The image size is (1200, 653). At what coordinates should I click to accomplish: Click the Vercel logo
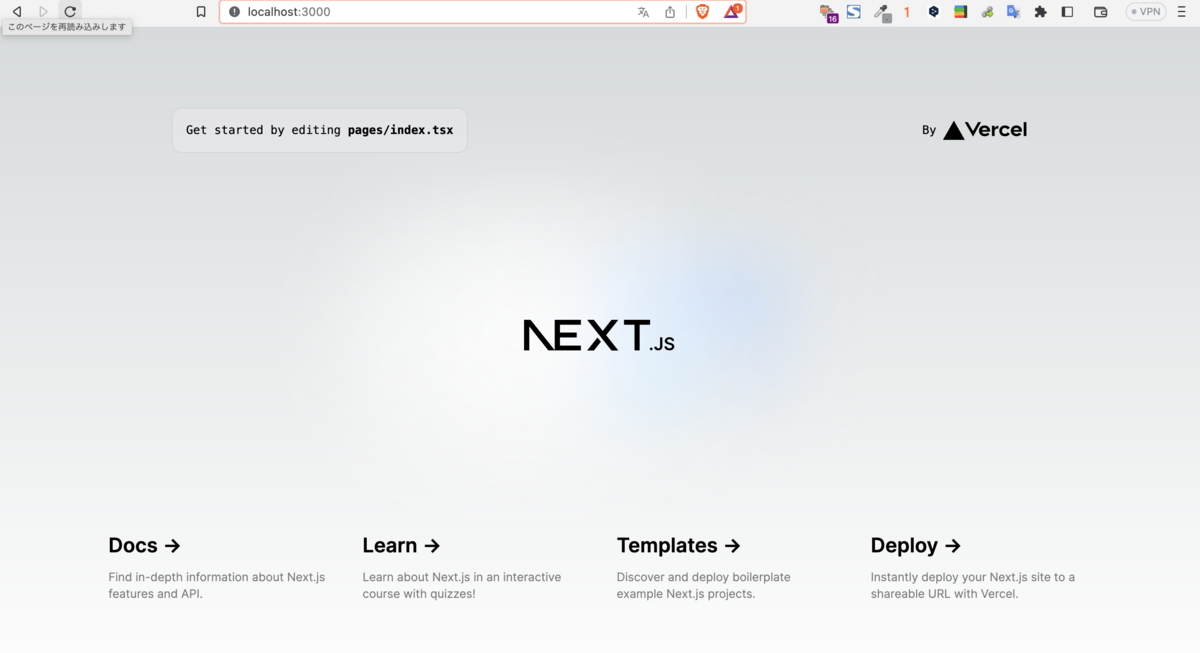[985, 129]
